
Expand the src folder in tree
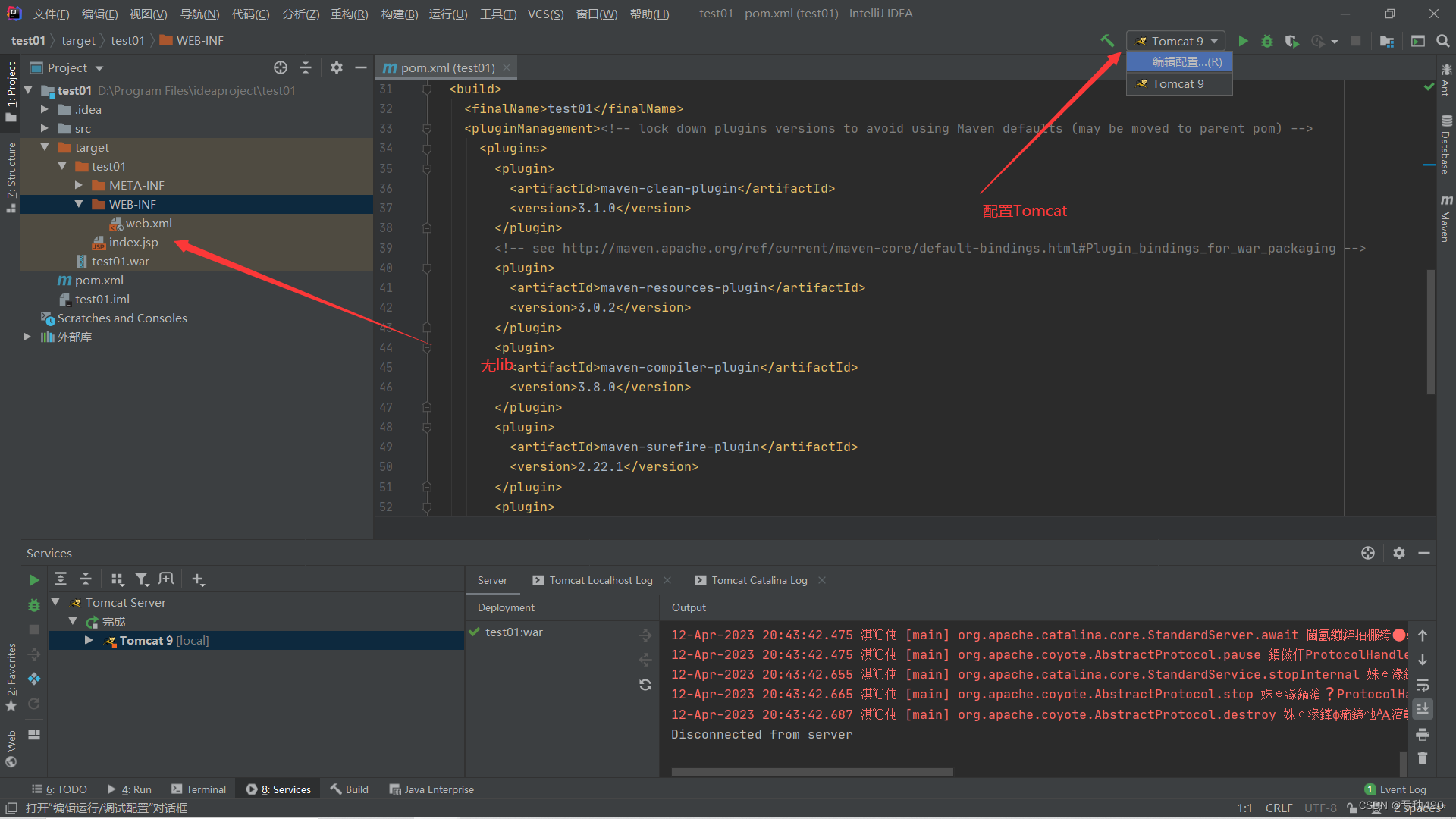tap(45, 128)
